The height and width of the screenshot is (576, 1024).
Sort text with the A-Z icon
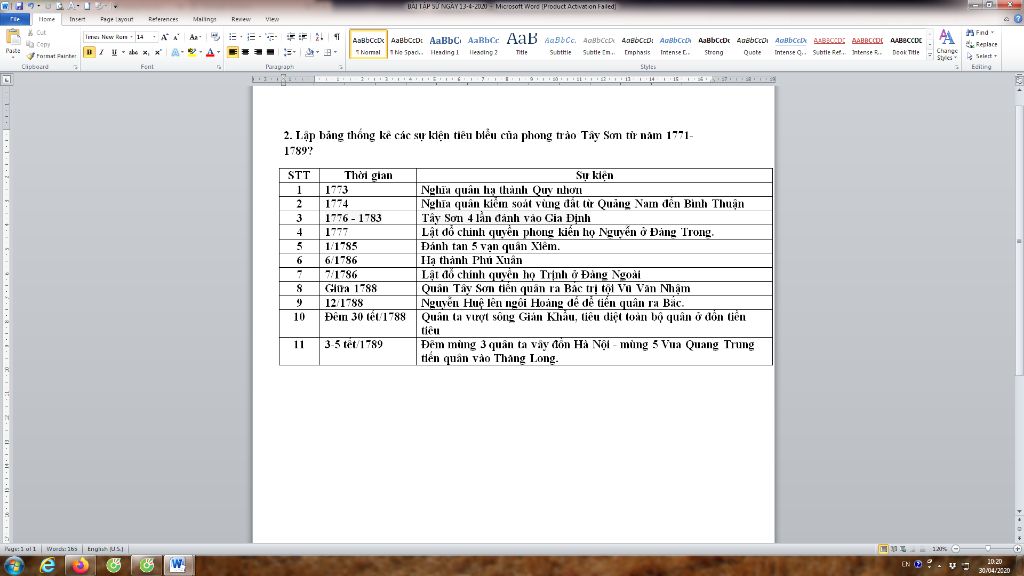tap(319, 37)
